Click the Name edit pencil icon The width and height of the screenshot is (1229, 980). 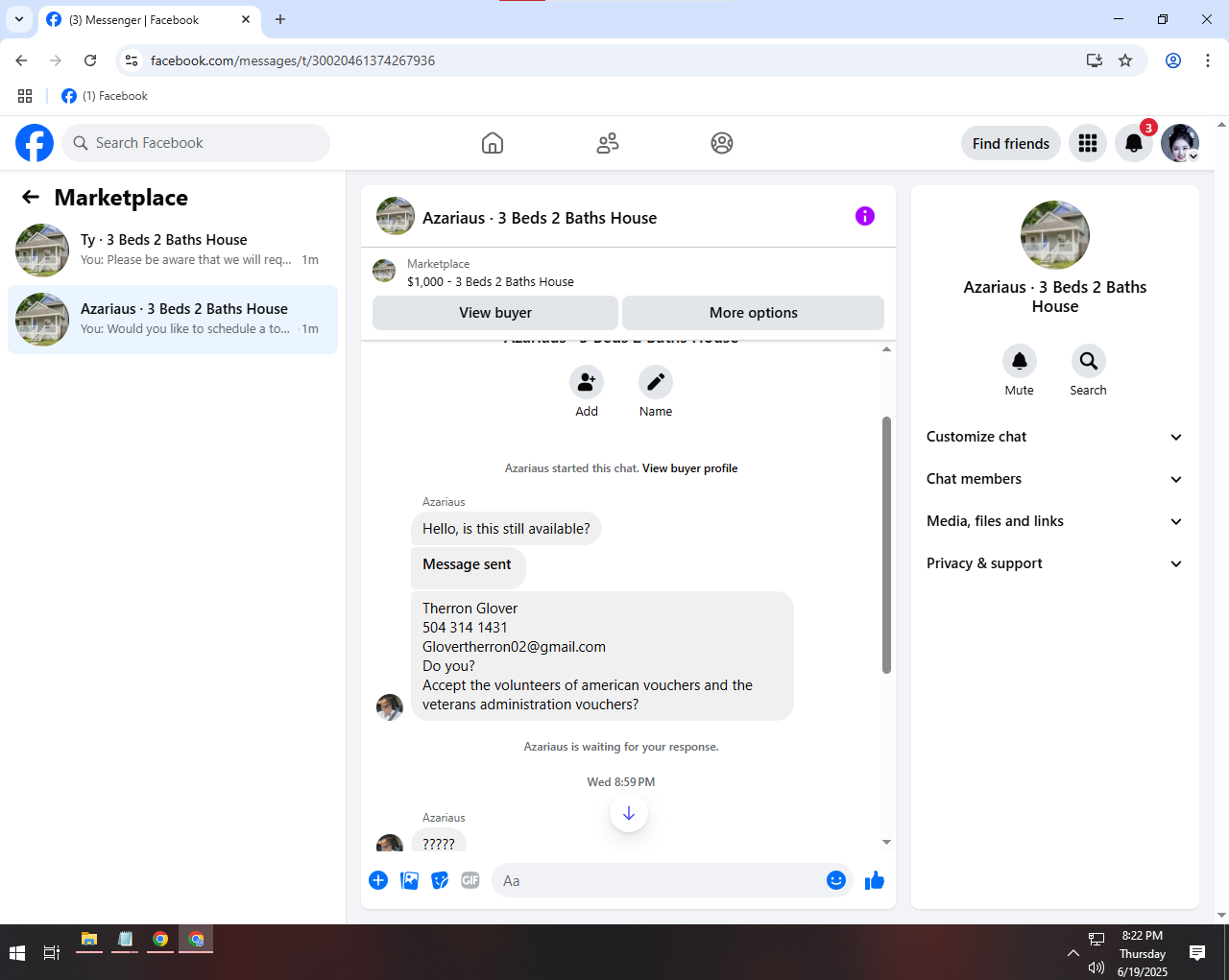click(656, 382)
